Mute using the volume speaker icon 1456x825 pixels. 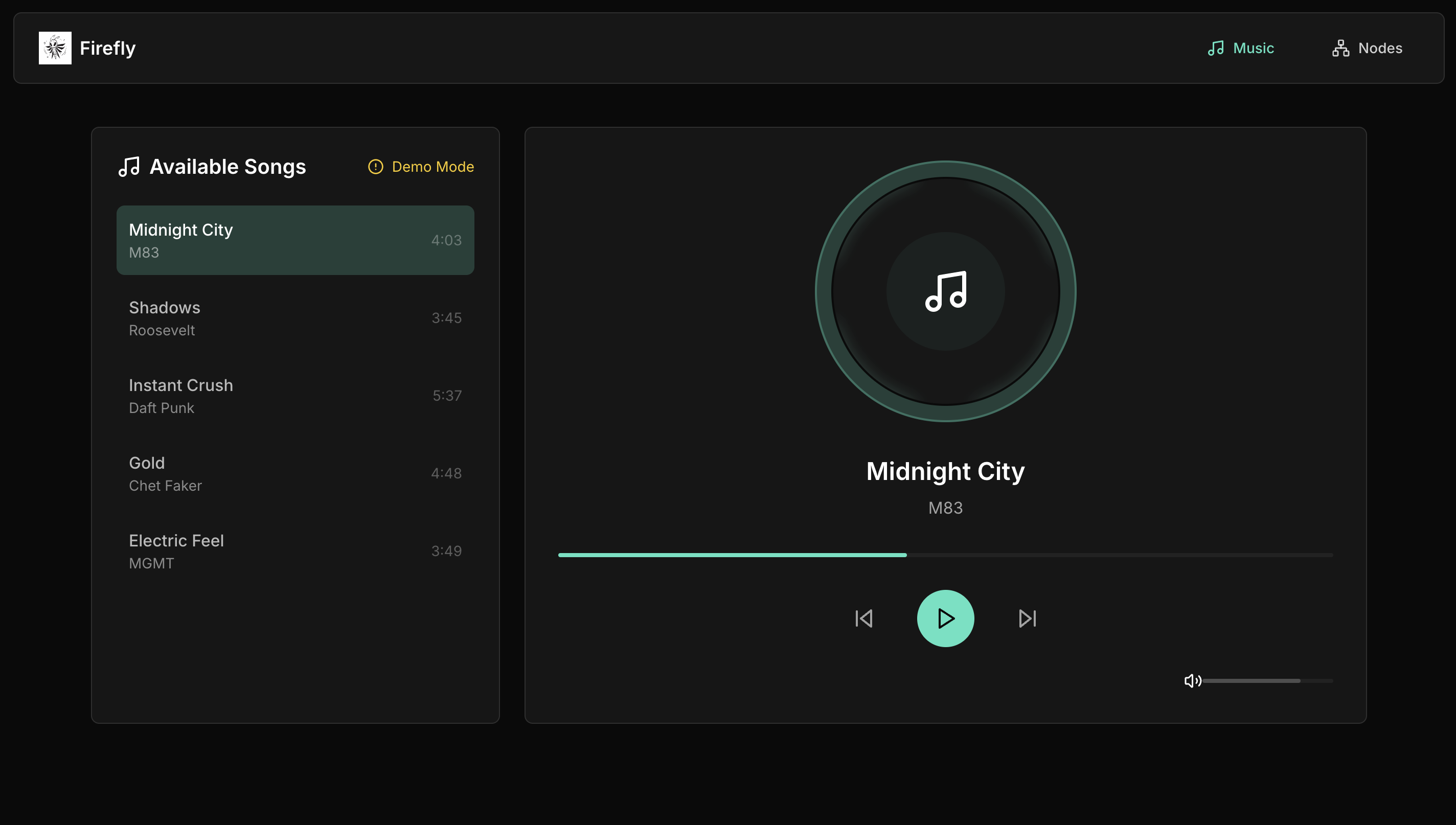coord(1192,680)
